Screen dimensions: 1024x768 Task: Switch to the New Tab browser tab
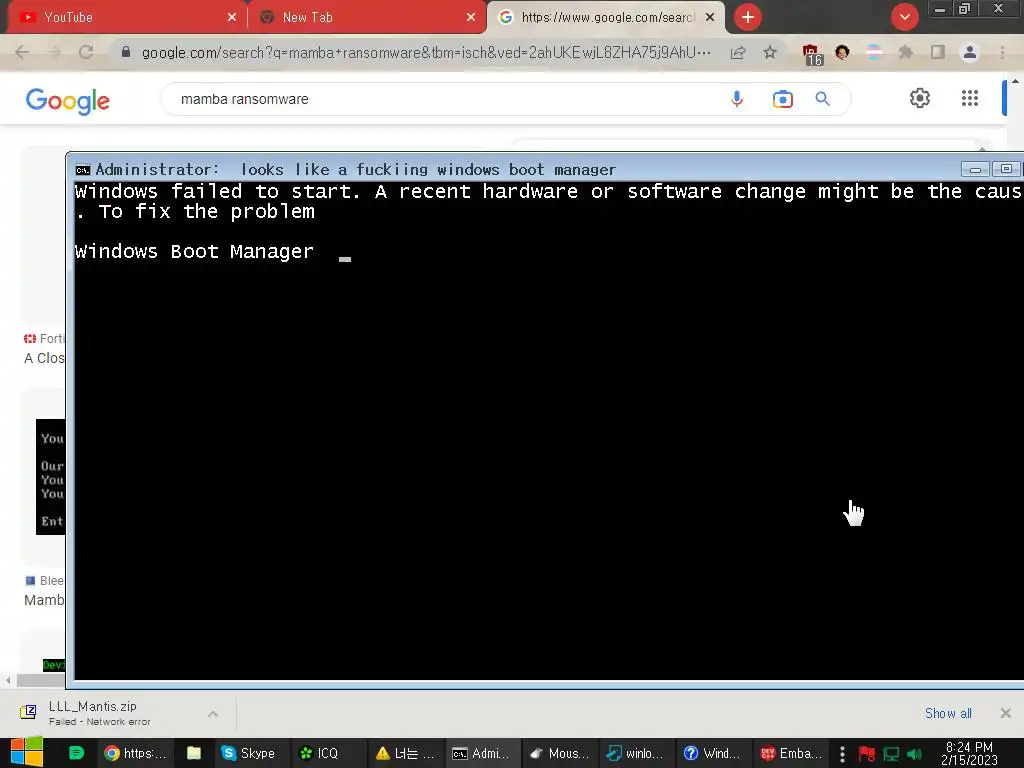click(x=366, y=17)
